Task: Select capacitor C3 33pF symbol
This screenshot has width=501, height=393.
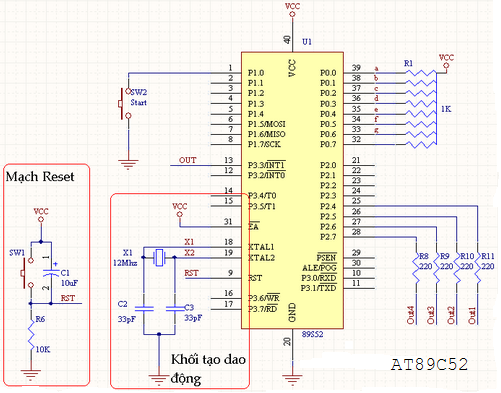Action: click(x=174, y=309)
